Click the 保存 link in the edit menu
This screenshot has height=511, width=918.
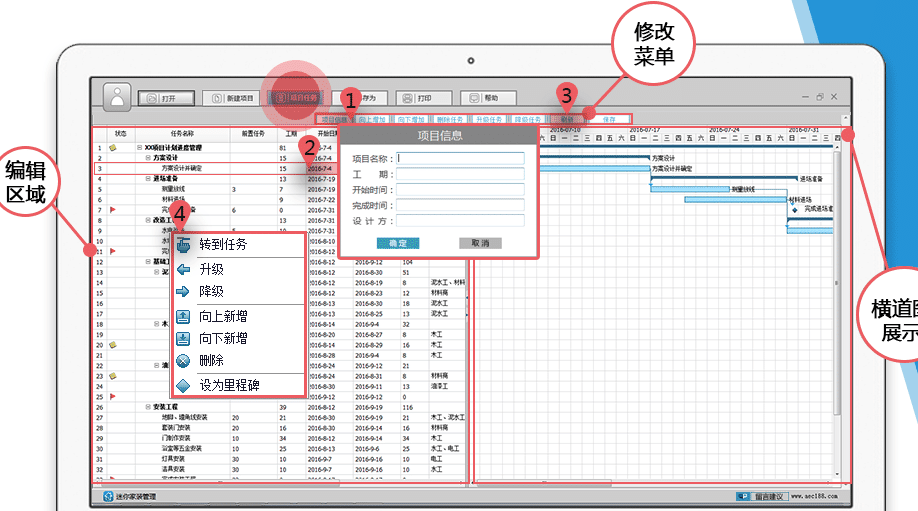pyautogui.click(x=609, y=119)
